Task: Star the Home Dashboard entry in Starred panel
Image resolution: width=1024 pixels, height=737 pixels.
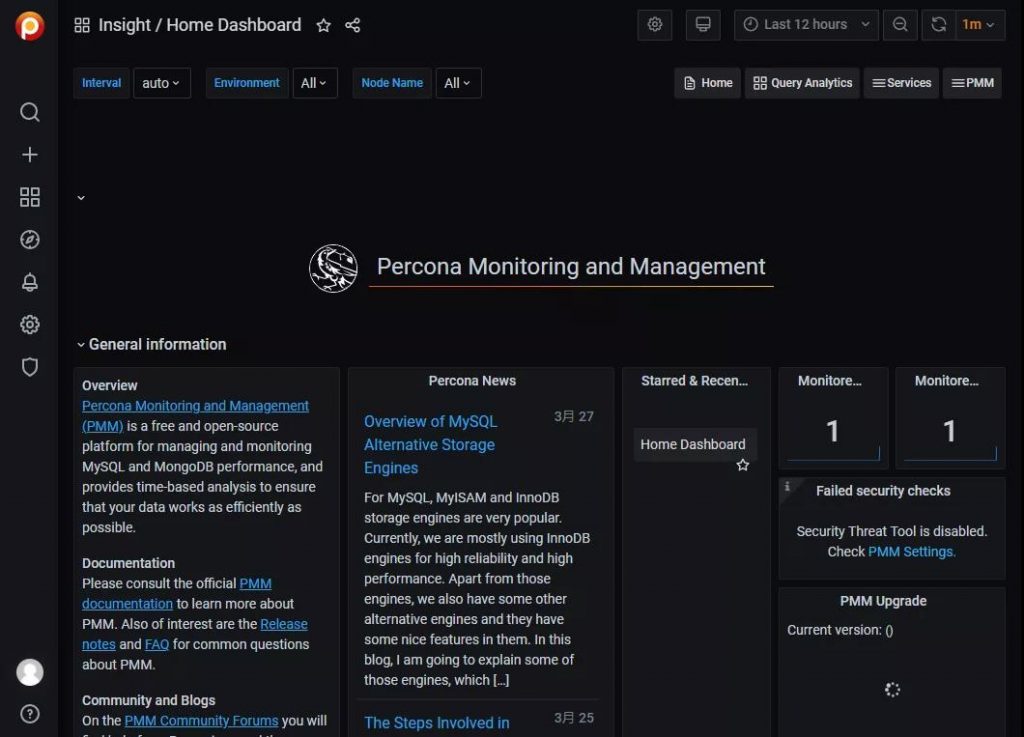Action: point(743,465)
